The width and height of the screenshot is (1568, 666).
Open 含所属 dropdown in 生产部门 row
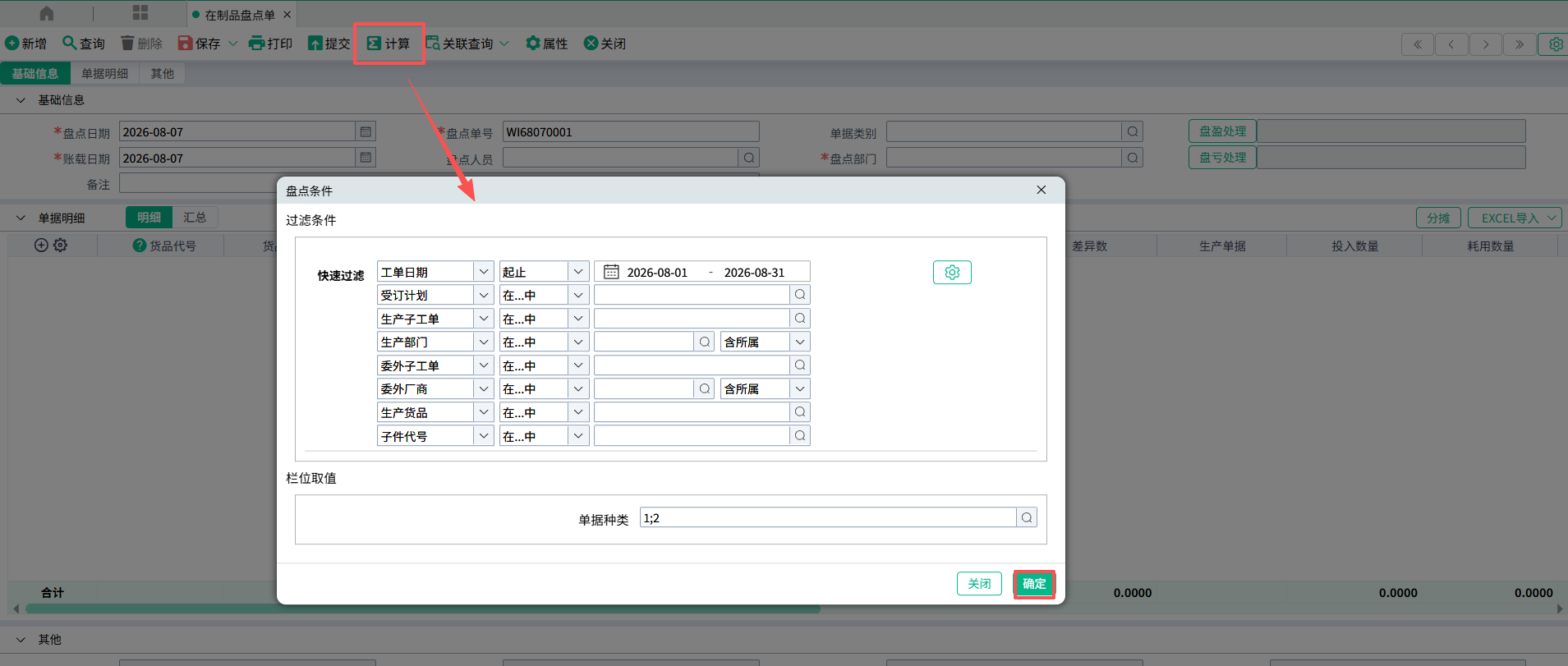point(800,342)
